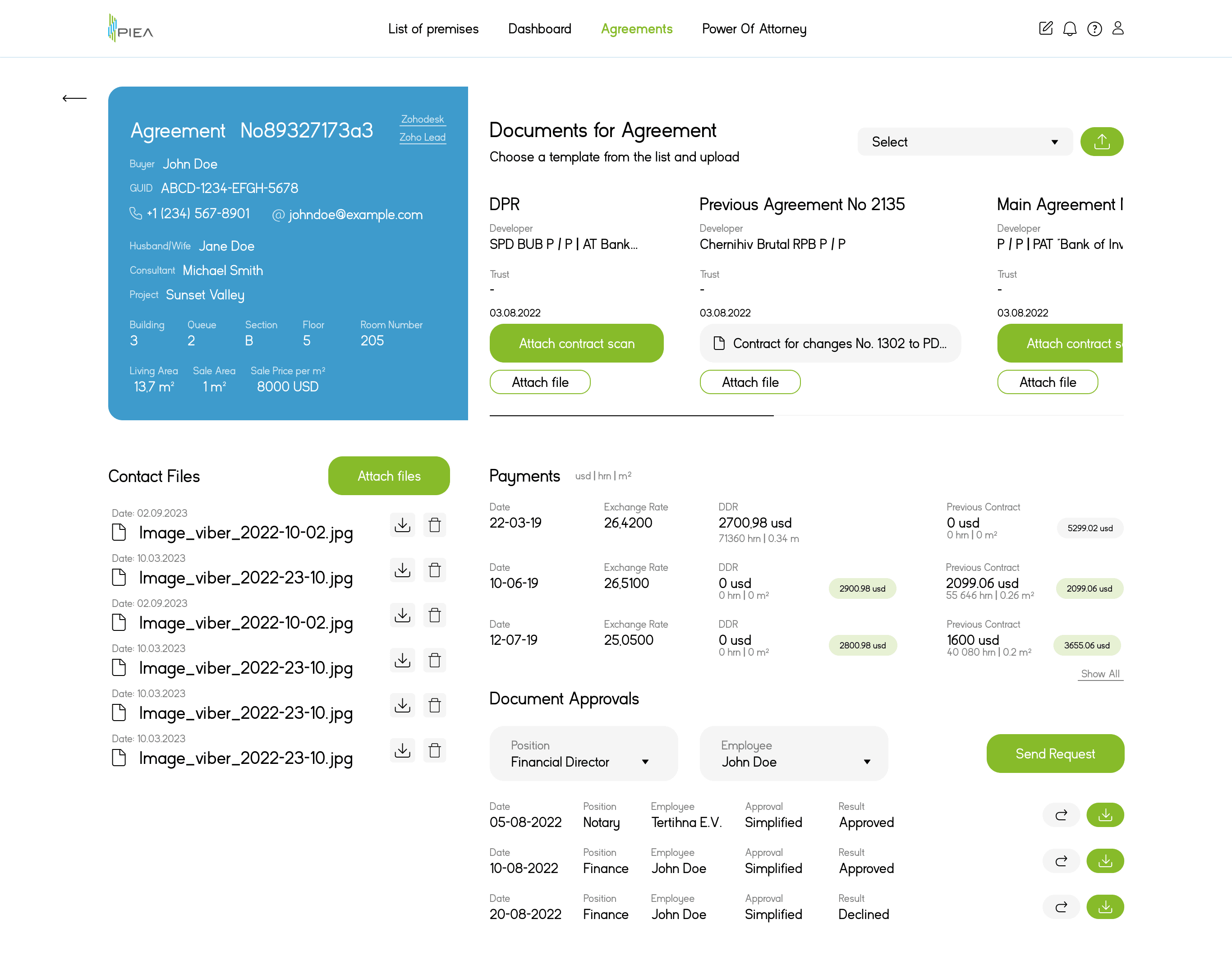
Task: Open the Select template dropdown
Action: tap(965, 142)
